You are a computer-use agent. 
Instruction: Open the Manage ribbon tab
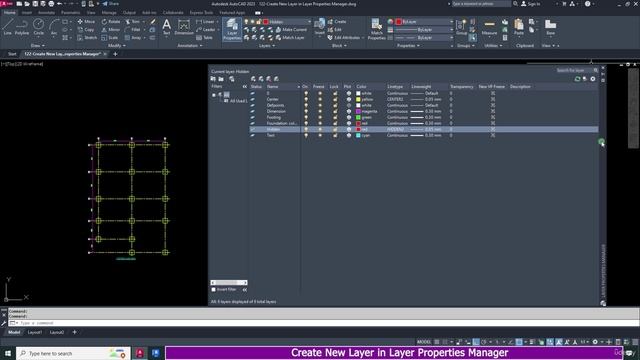(x=109, y=13)
